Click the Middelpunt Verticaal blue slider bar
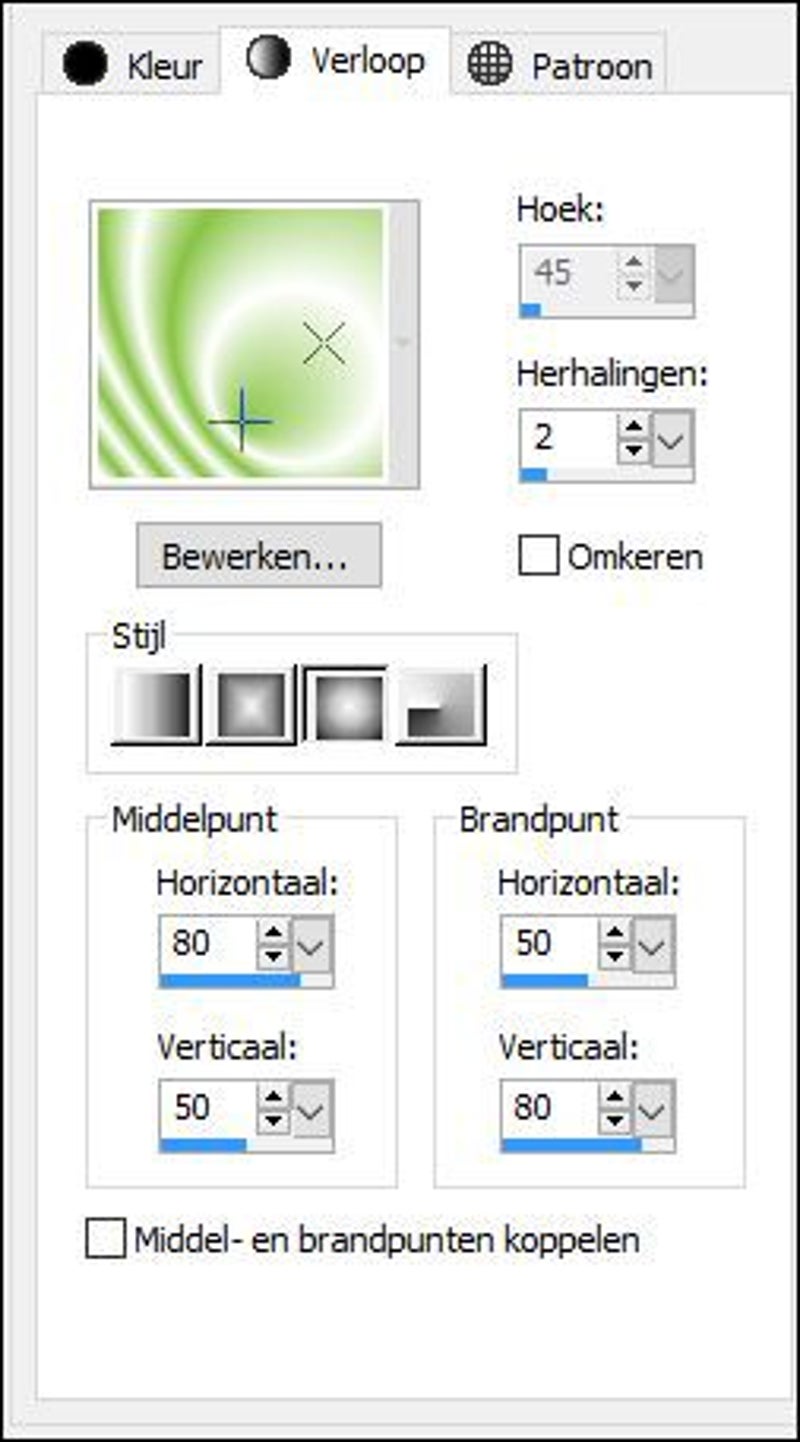 click(204, 1145)
